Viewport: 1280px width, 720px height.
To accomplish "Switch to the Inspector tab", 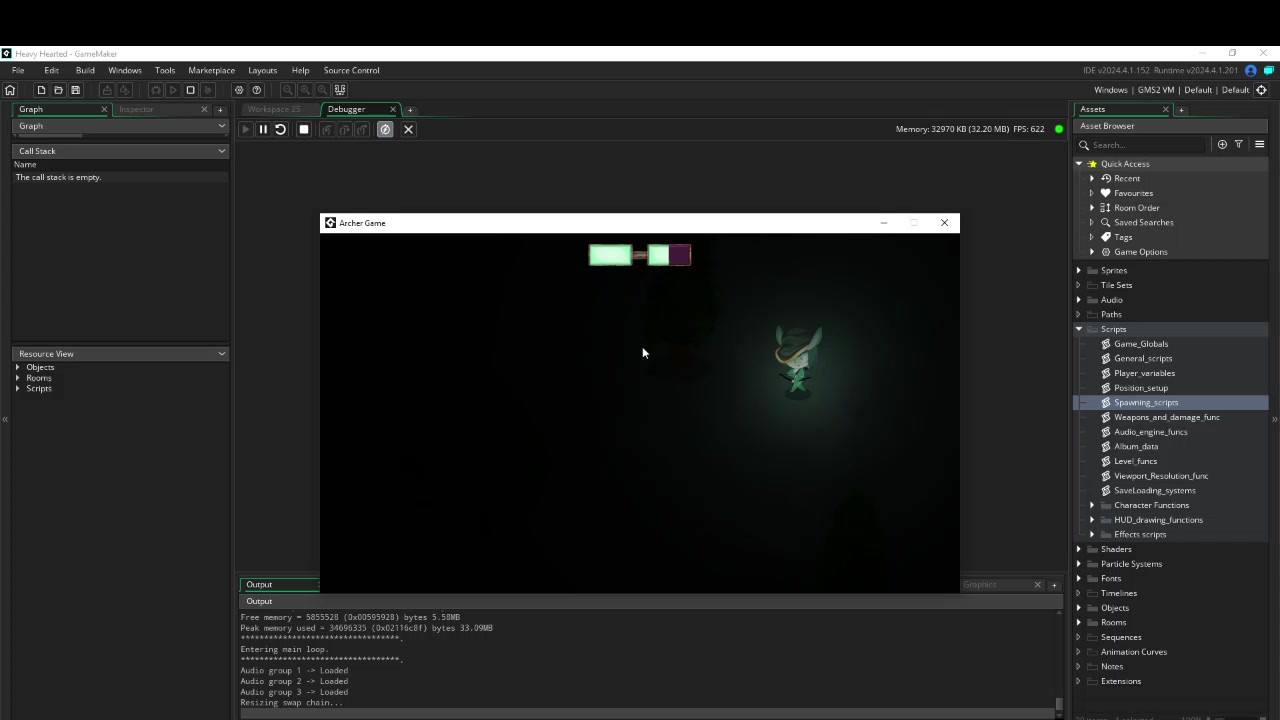I will pyautogui.click(x=136, y=109).
